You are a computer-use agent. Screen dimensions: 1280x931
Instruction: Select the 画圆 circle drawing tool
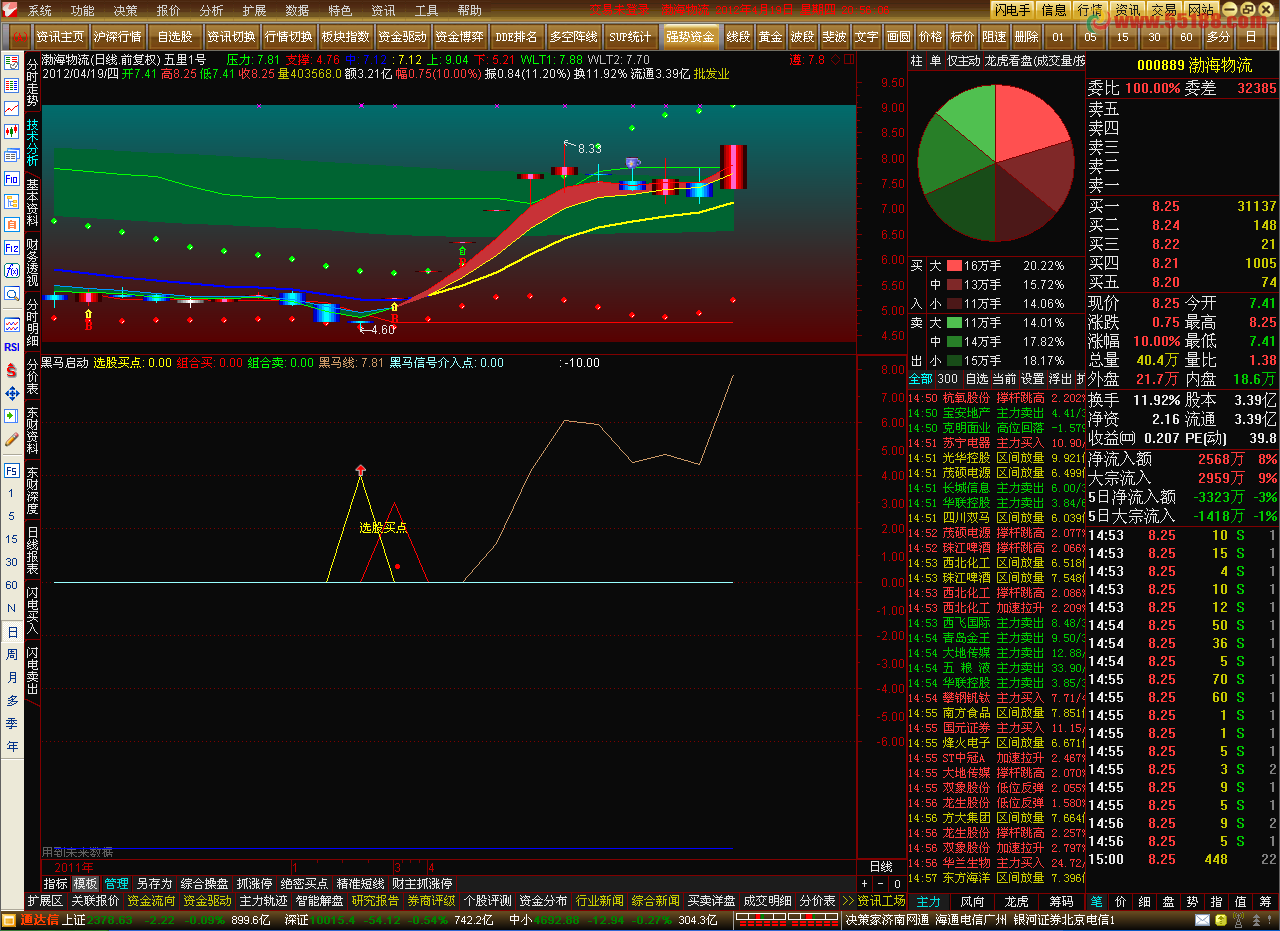click(898, 37)
